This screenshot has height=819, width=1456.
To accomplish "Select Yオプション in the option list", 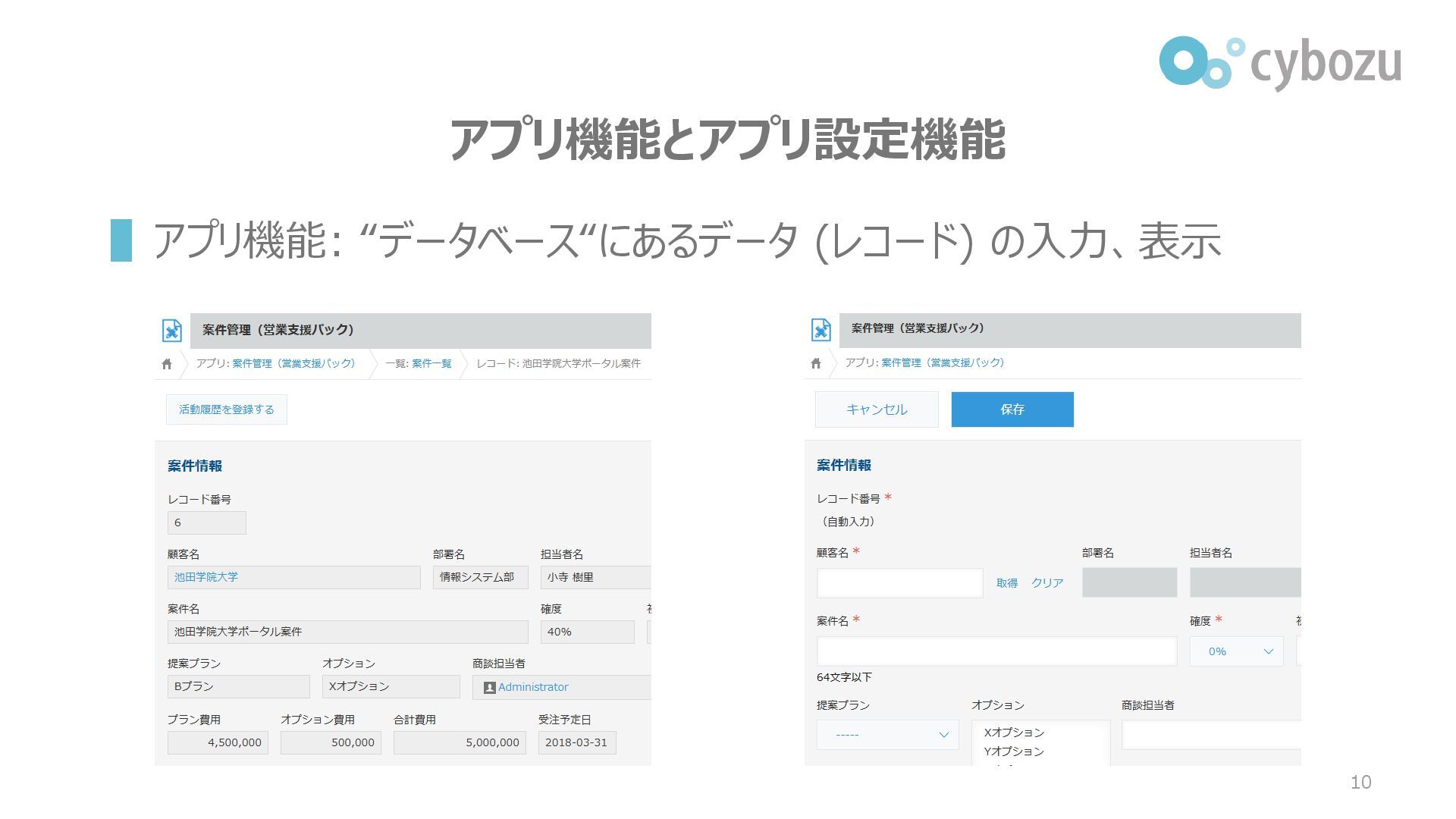I will (1014, 752).
